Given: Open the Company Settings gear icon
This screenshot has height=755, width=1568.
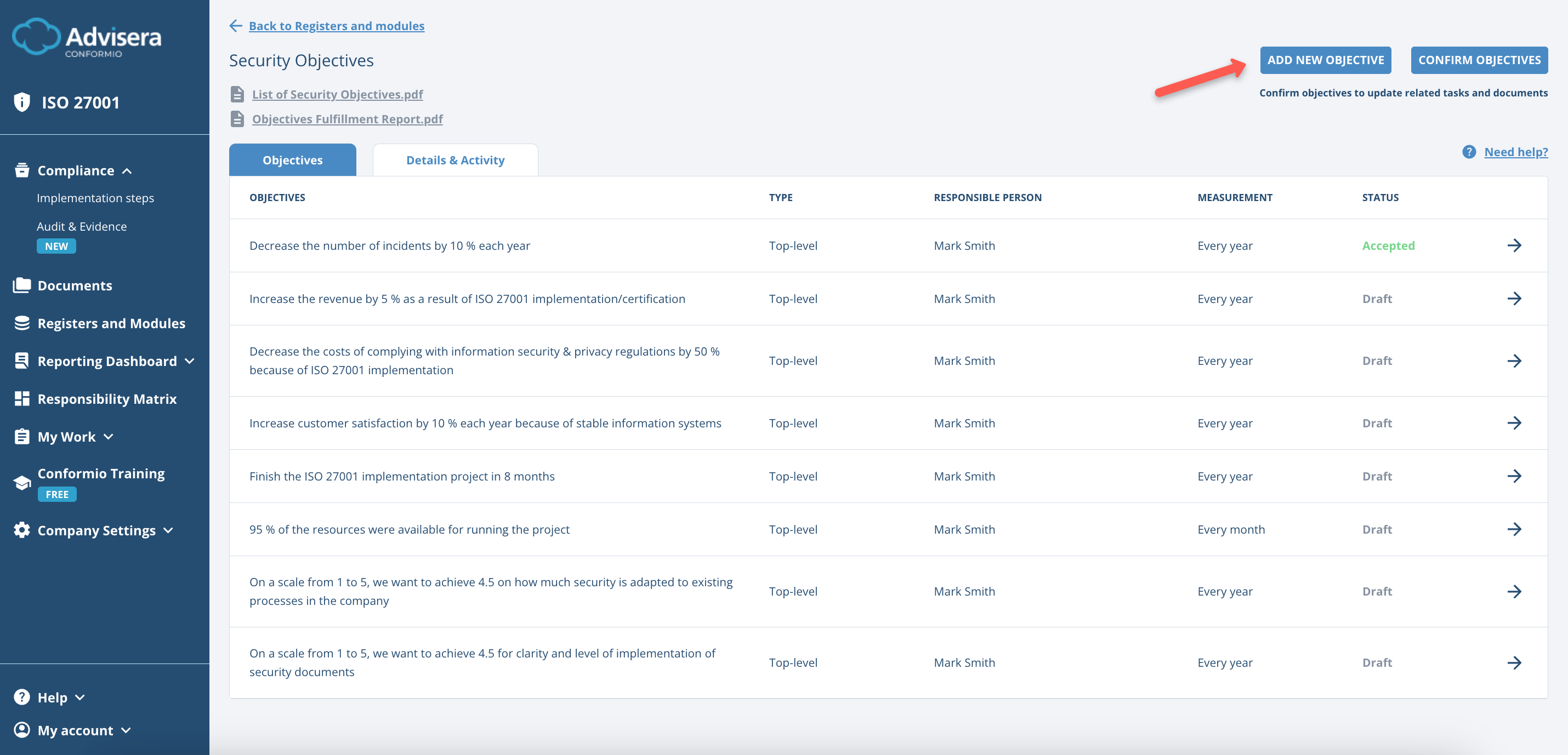Looking at the screenshot, I should (x=22, y=530).
